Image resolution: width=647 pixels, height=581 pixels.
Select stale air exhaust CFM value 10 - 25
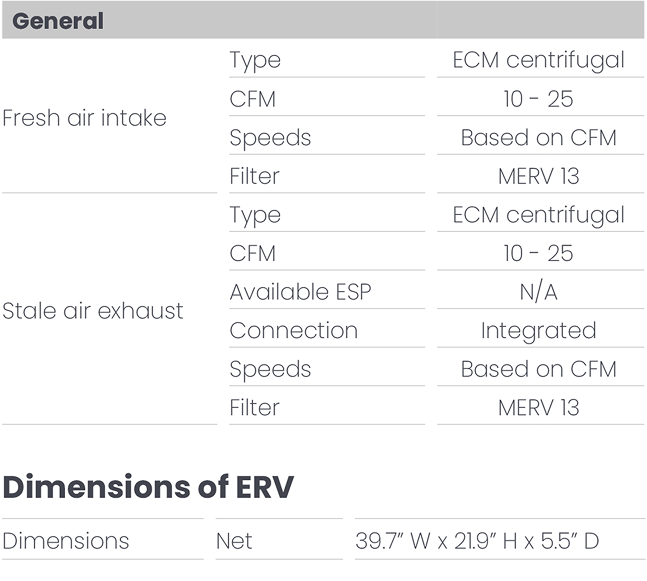538,253
